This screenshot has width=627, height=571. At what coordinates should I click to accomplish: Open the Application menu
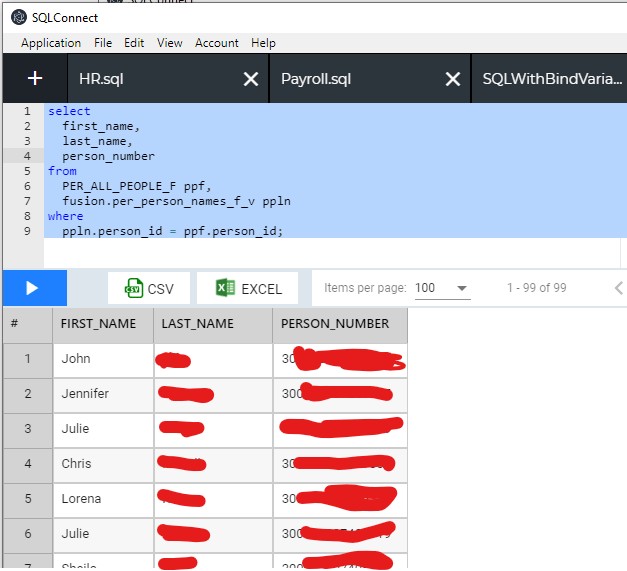click(51, 43)
